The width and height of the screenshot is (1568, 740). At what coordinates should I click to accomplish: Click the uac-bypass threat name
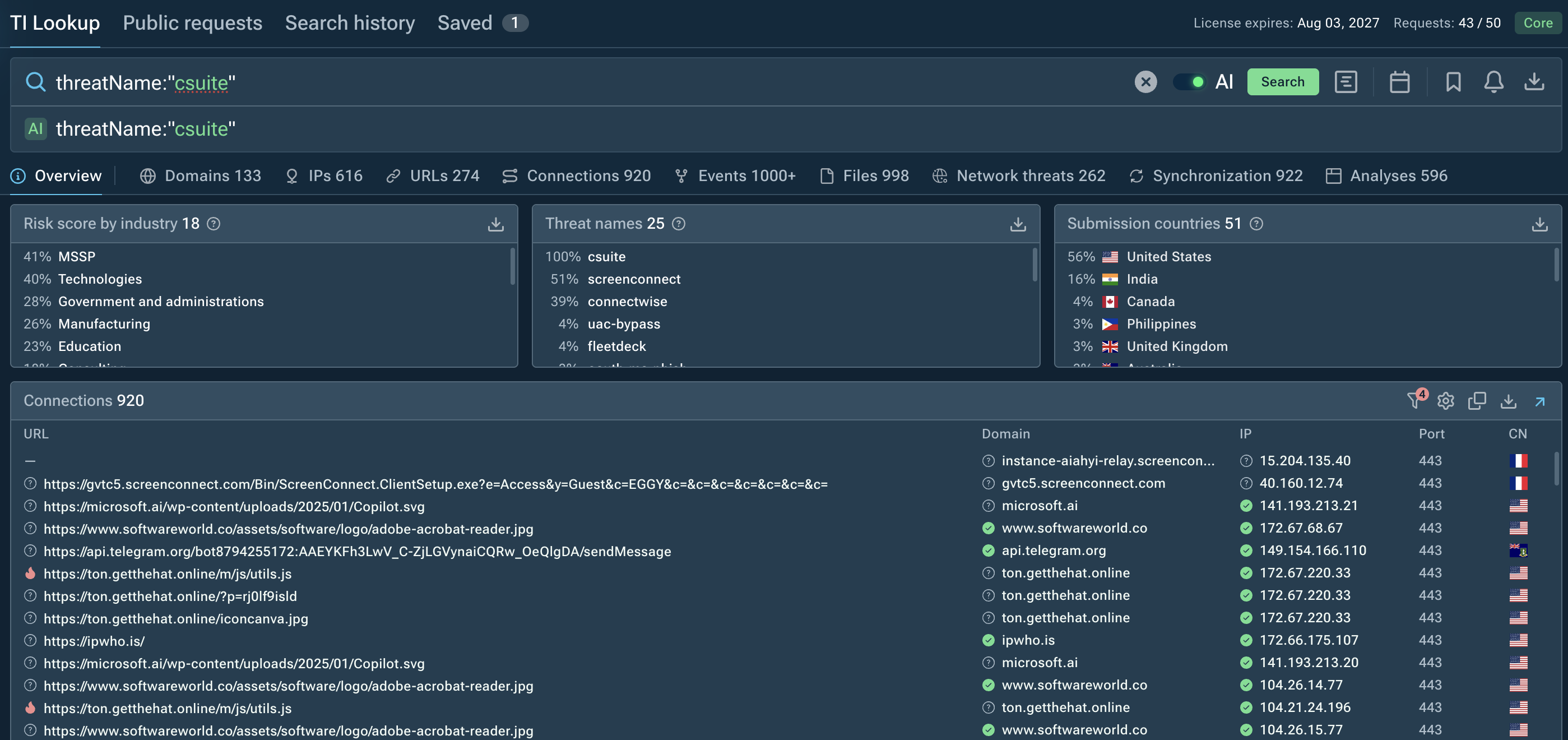623,324
